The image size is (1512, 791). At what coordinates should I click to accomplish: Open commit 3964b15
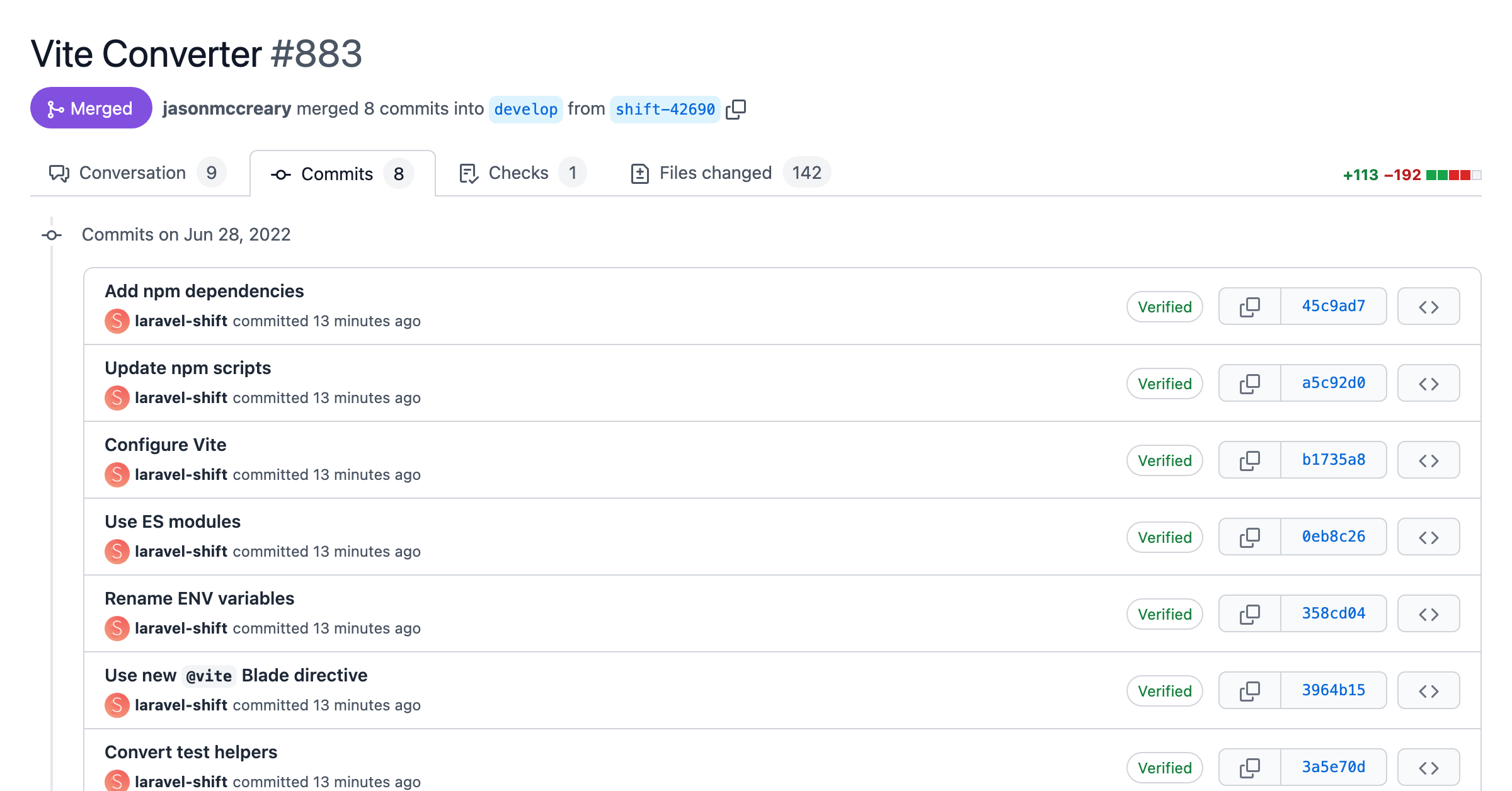click(x=1333, y=690)
